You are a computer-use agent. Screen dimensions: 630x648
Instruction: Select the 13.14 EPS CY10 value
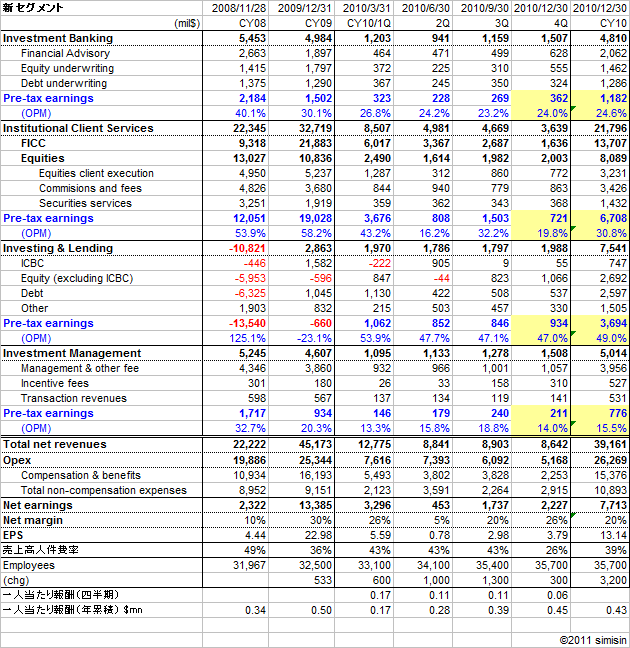click(x=613, y=535)
